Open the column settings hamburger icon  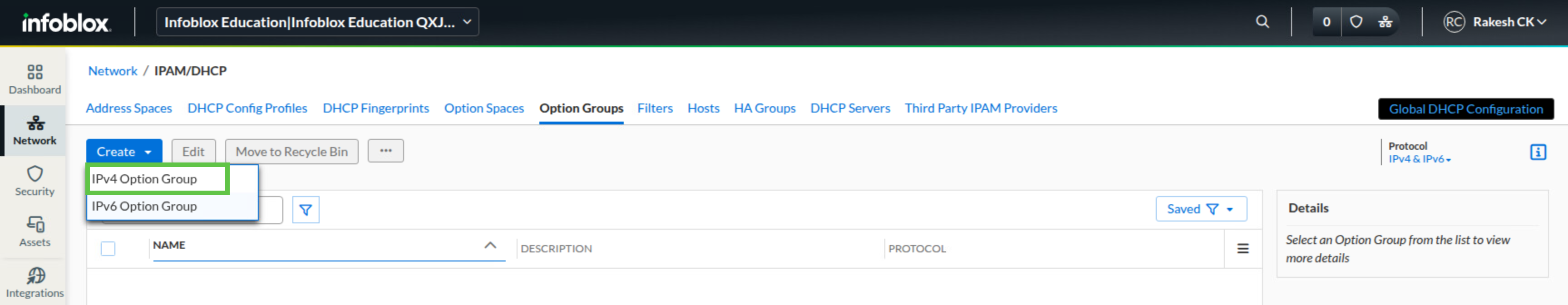(x=1243, y=248)
